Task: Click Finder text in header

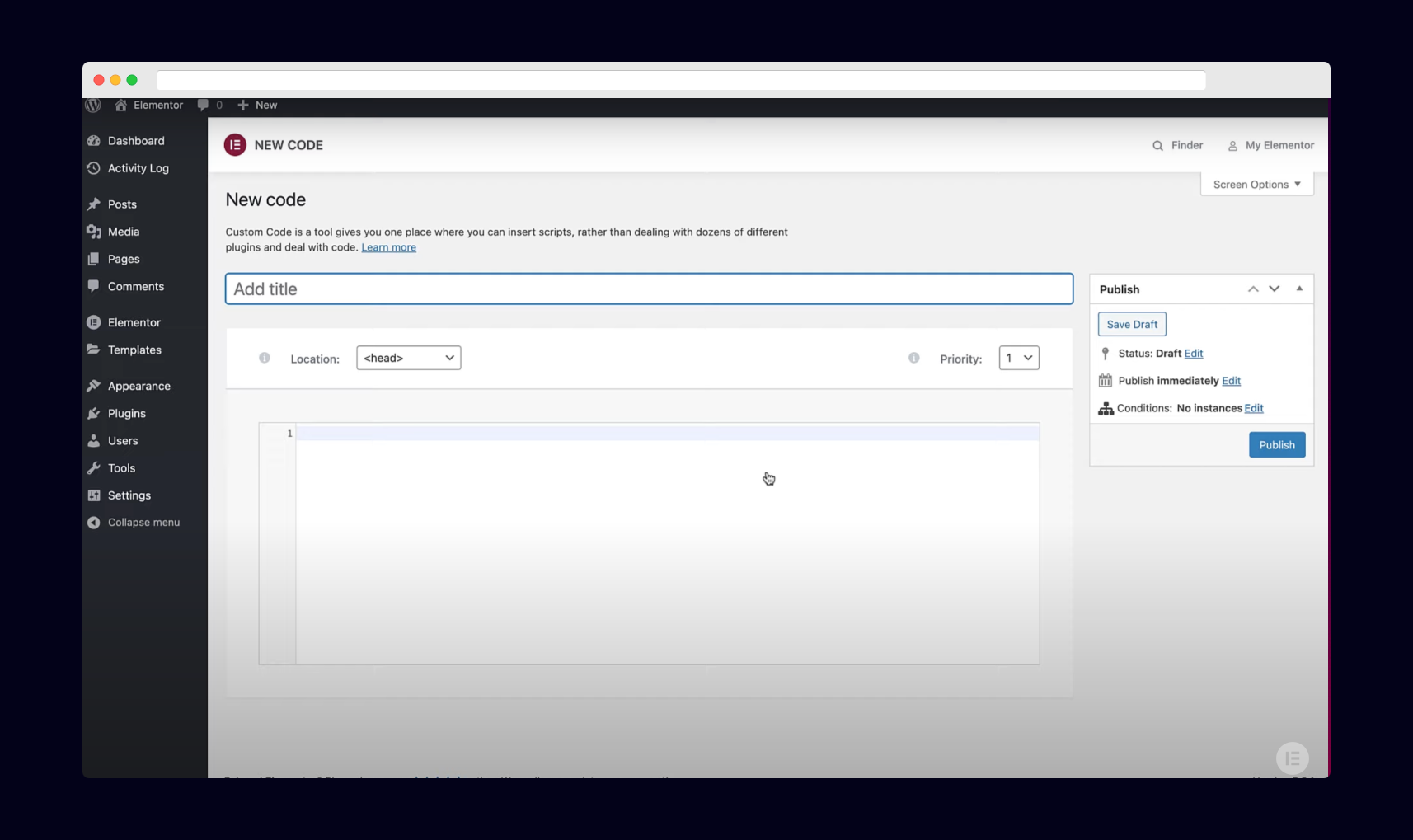Action: 1187,145
